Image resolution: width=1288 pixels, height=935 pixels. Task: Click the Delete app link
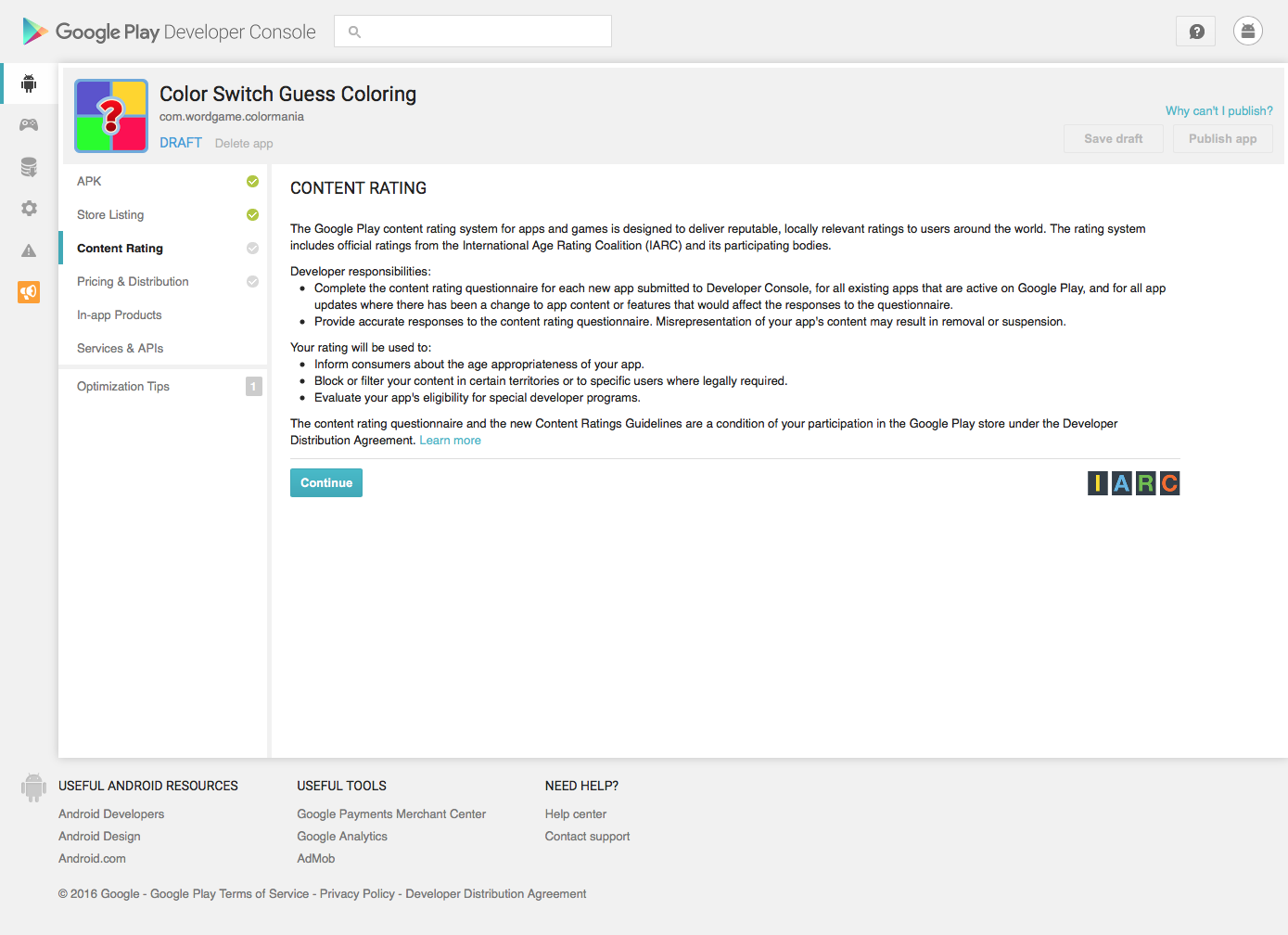244,144
